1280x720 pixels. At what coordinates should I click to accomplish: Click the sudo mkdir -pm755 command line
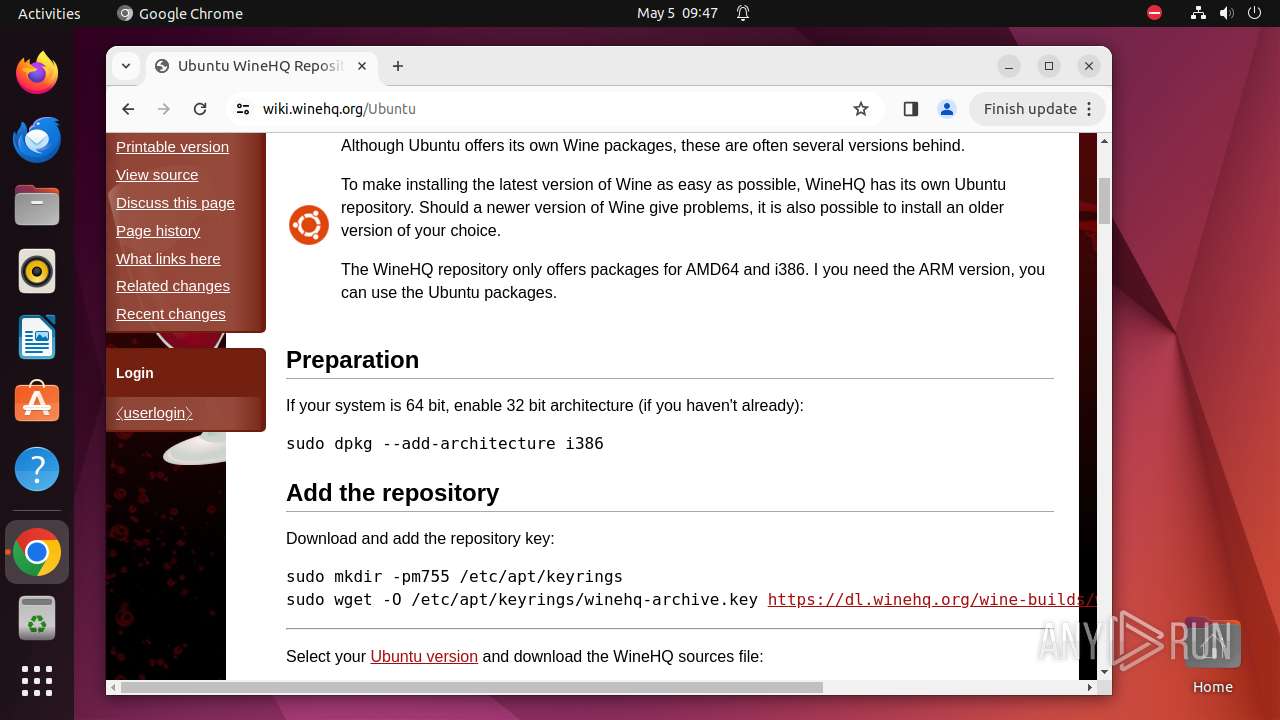point(454,577)
